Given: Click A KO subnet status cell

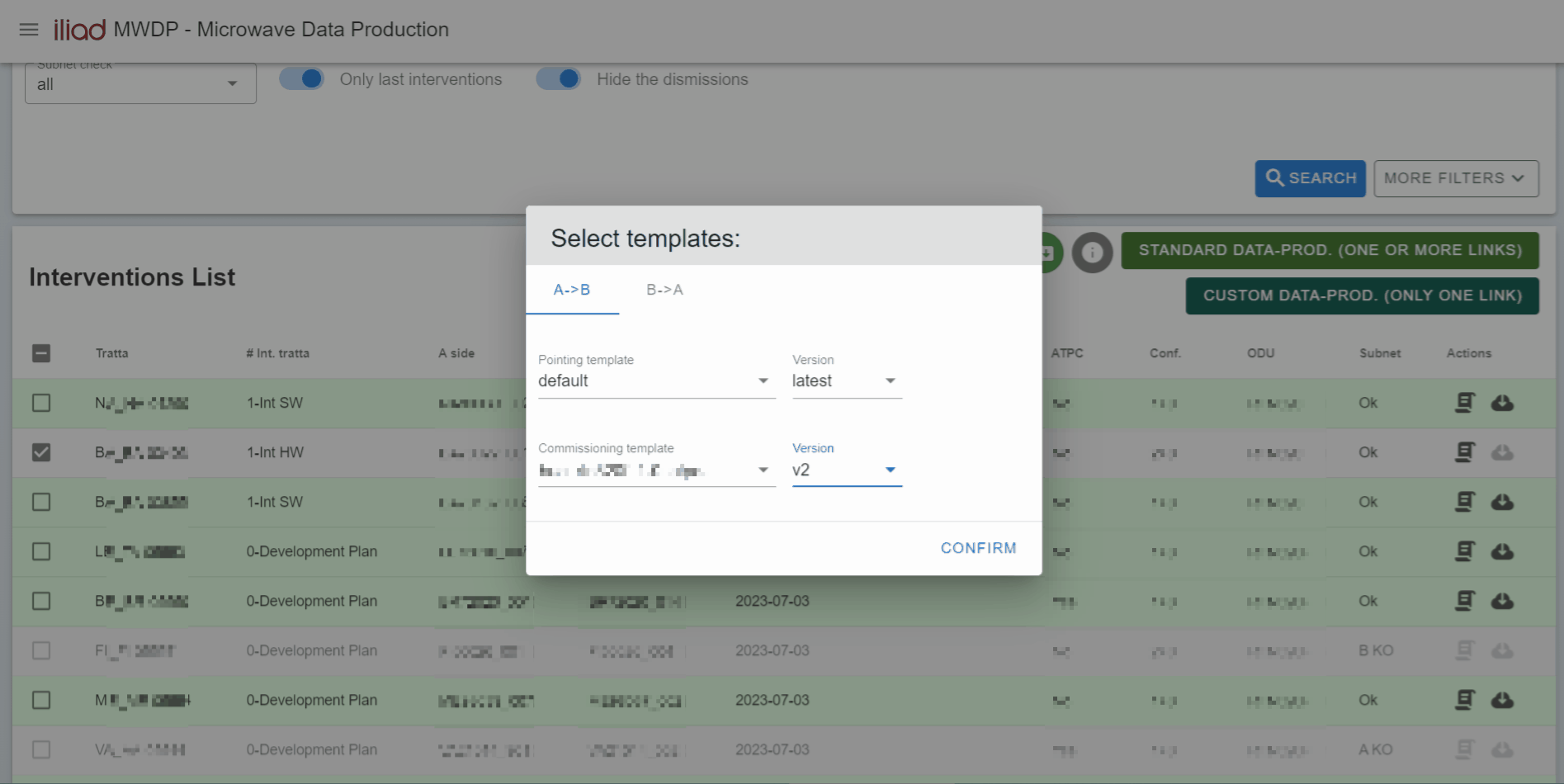Looking at the screenshot, I should point(1375,749).
